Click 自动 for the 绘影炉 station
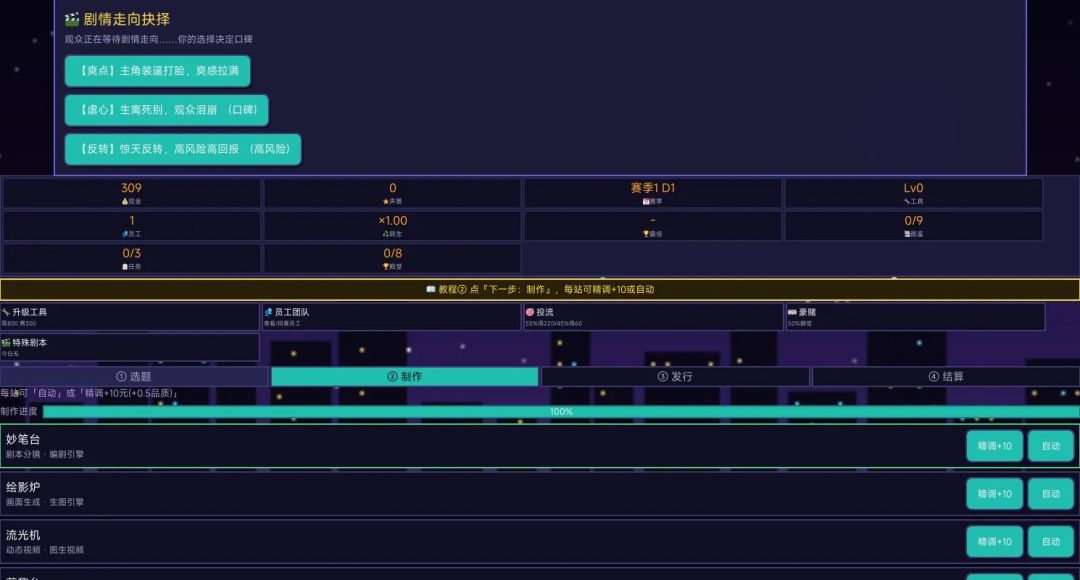Image resolution: width=1080 pixels, height=580 pixels. pyautogui.click(x=1051, y=494)
